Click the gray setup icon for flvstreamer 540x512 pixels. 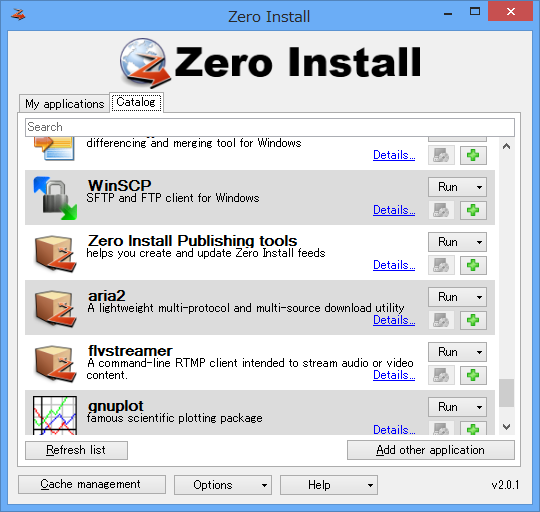click(441, 375)
